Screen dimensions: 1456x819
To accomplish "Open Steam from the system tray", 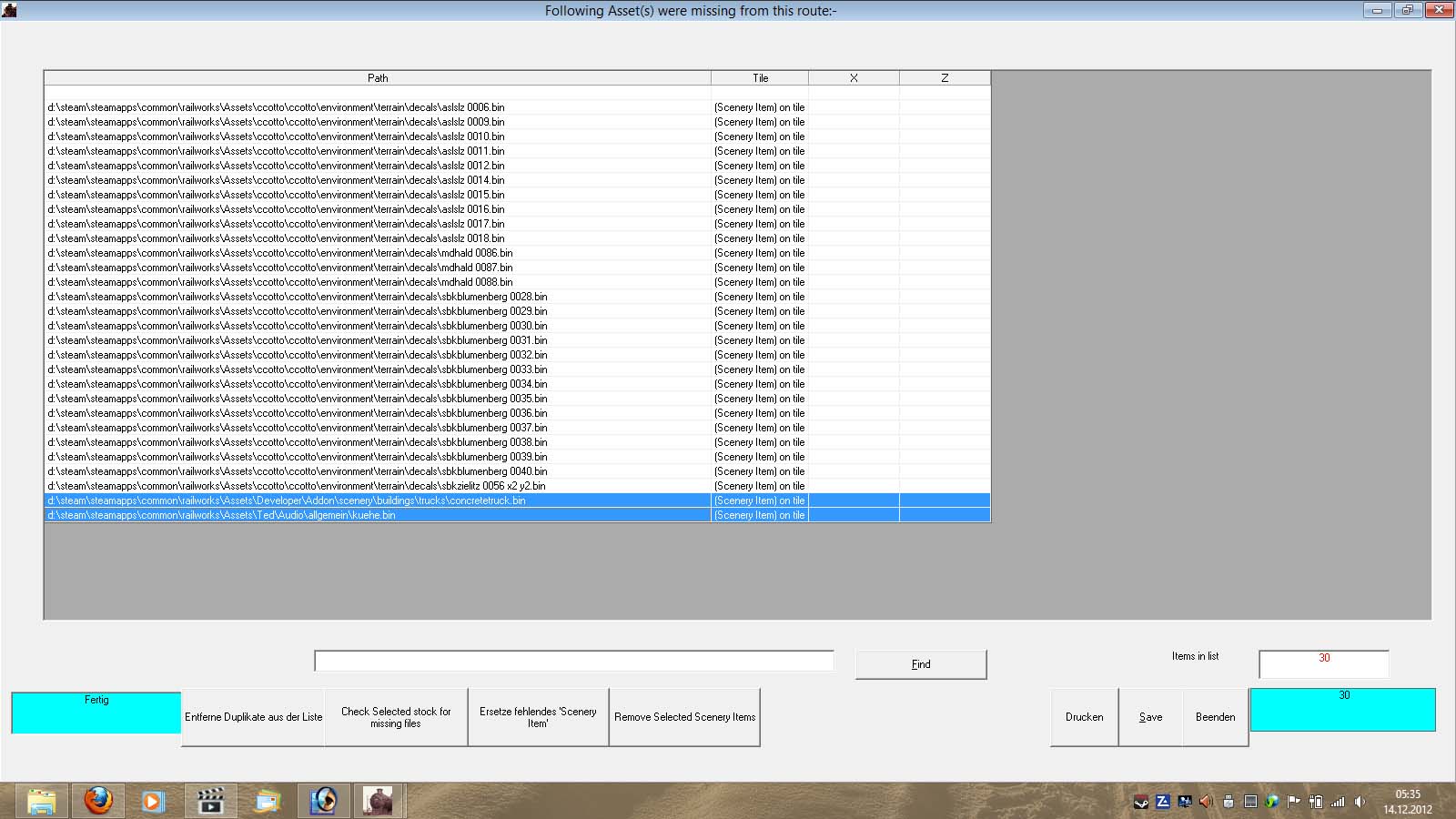I will point(1141,802).
